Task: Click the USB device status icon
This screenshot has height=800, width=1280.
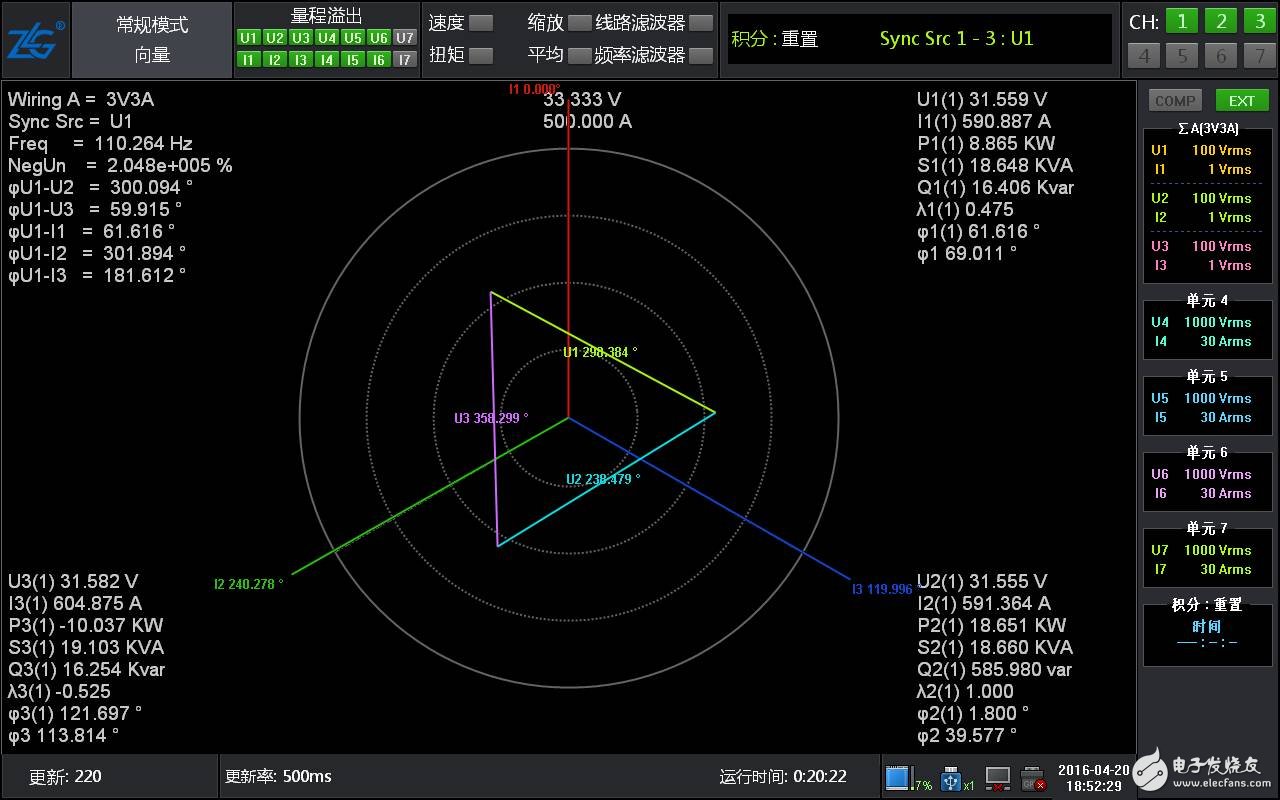Action: click(951, 777)
